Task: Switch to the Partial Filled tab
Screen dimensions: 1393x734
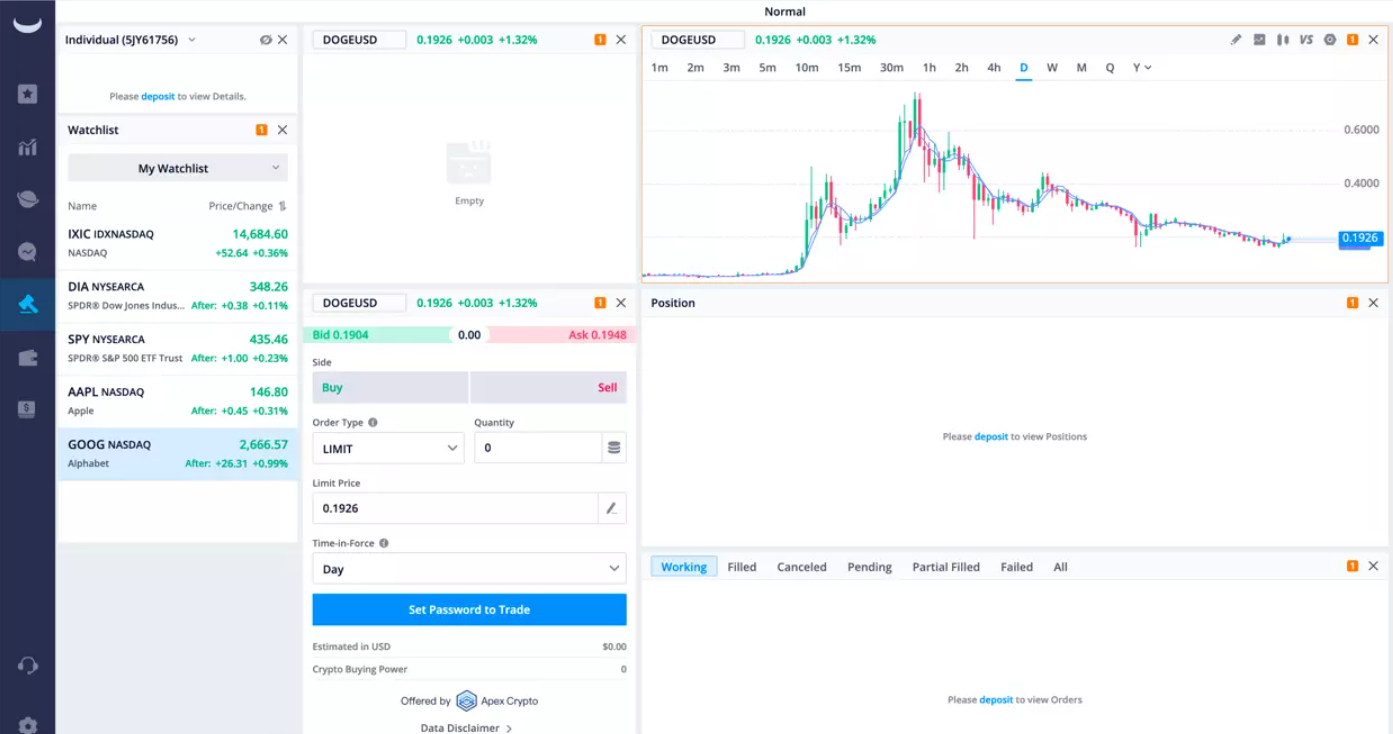Action: tap(946, 567)
